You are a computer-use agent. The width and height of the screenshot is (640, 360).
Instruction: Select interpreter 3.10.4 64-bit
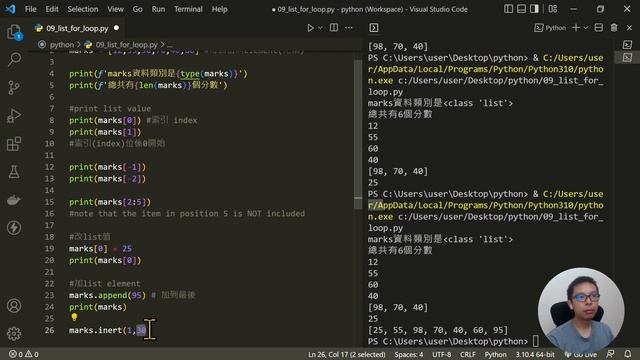click(x=535, y=354)
